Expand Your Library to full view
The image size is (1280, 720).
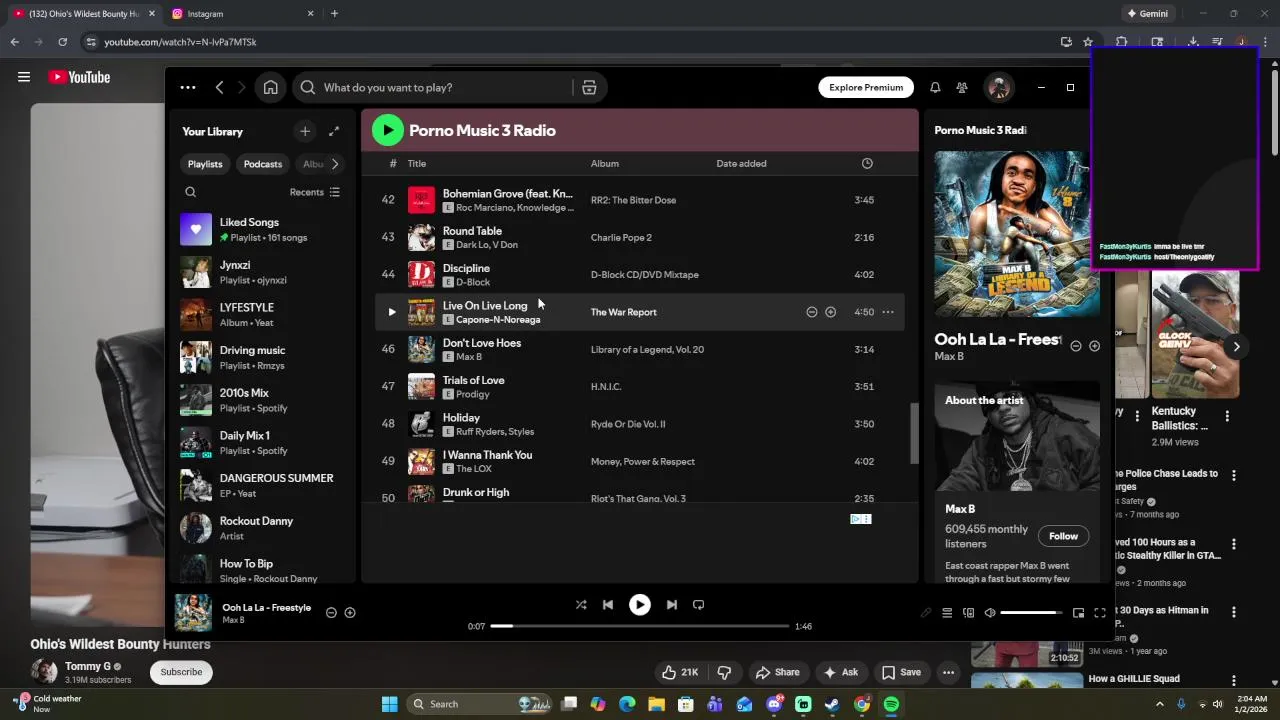[x=334, y=131]
